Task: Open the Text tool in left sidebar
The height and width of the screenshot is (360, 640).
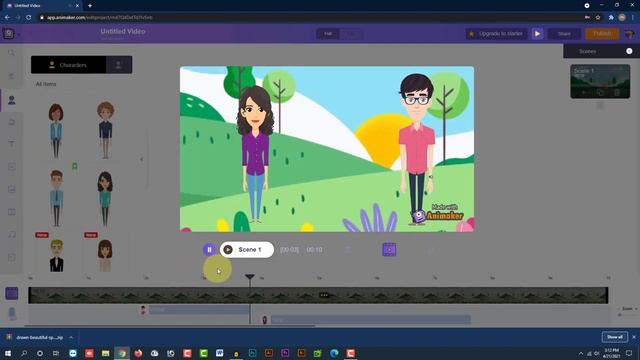Action: (x=11, y=144)
